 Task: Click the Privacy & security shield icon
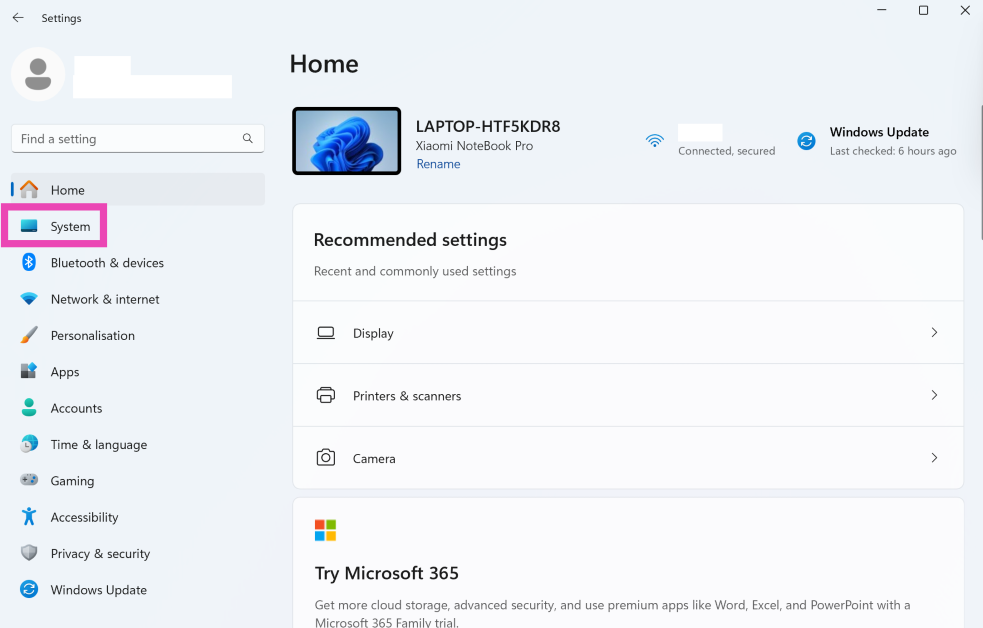29,553
